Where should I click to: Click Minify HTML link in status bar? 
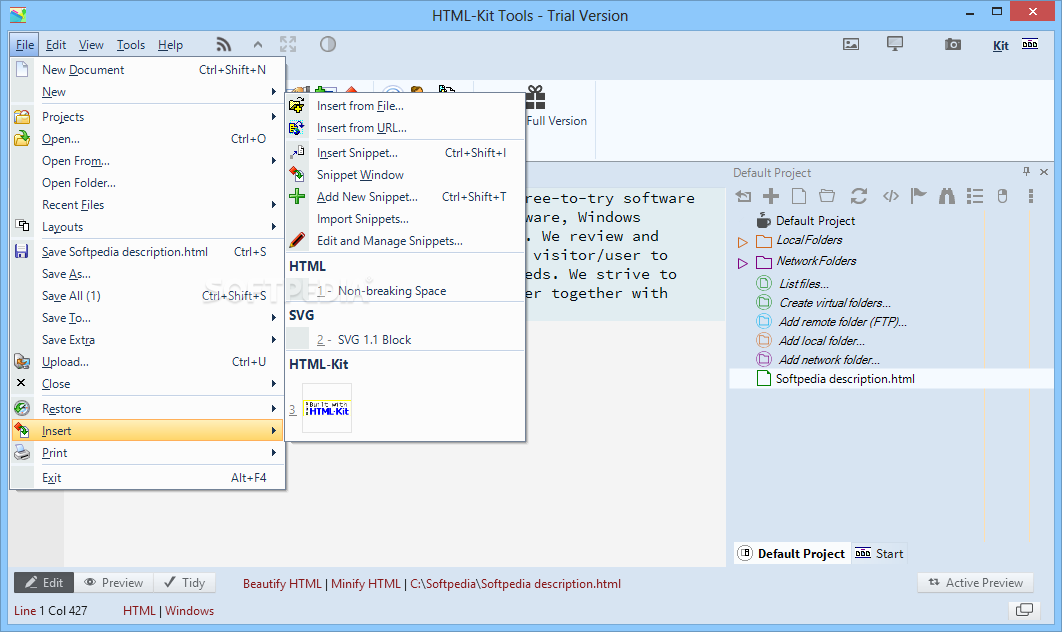click(366, 584)
